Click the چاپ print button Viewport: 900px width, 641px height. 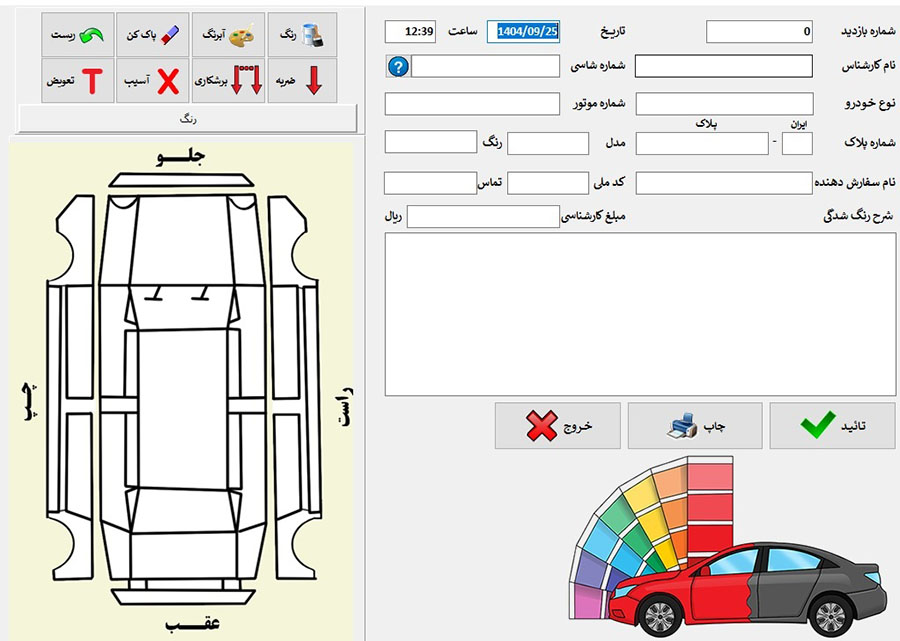click(694, 426)
